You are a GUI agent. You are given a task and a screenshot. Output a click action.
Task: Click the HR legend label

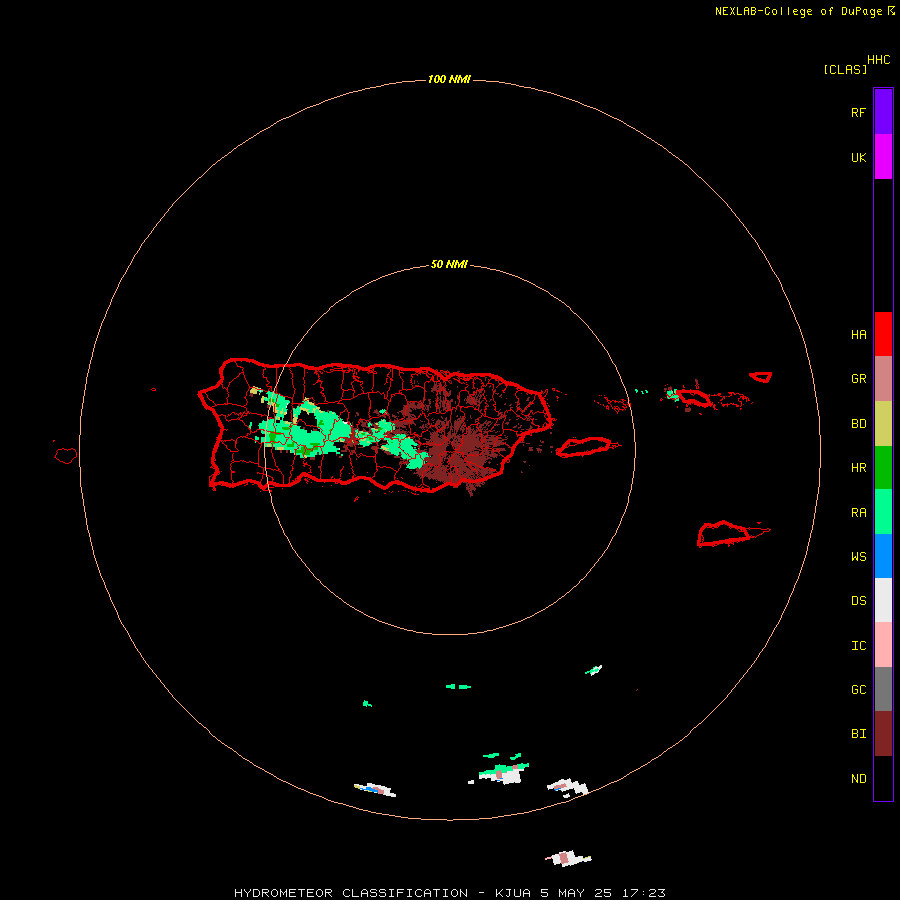[x=858, y=468]
